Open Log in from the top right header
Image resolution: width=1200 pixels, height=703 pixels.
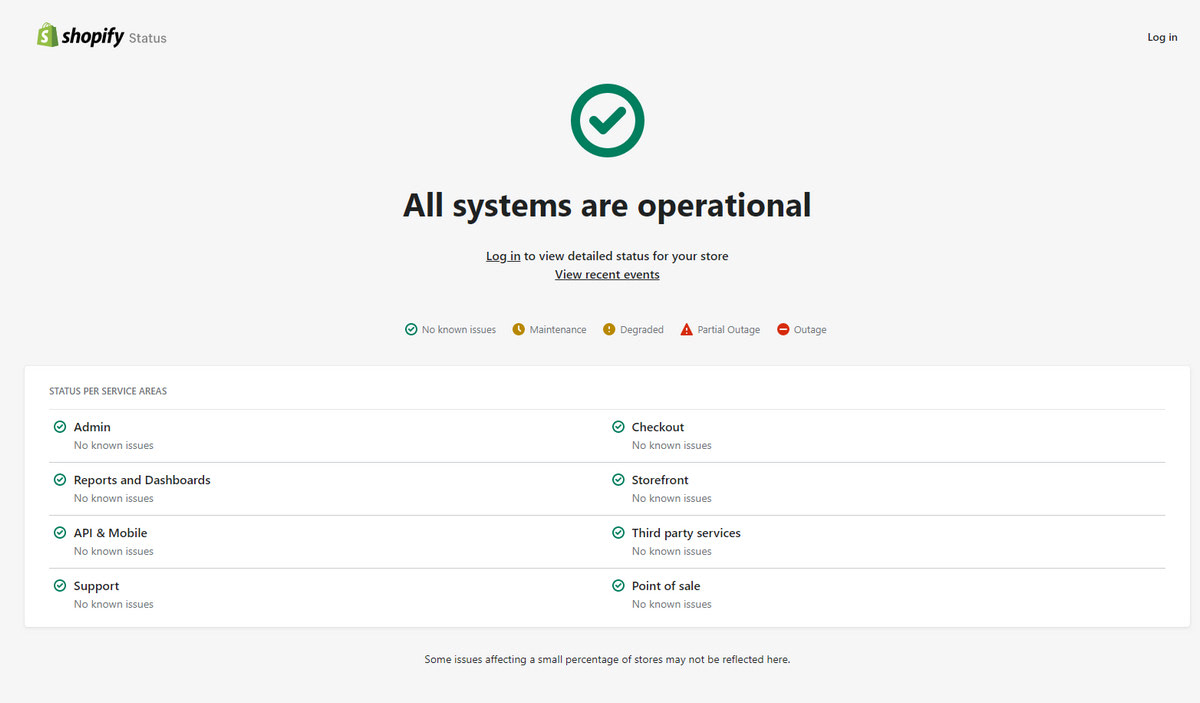[x=1161, y=36]
